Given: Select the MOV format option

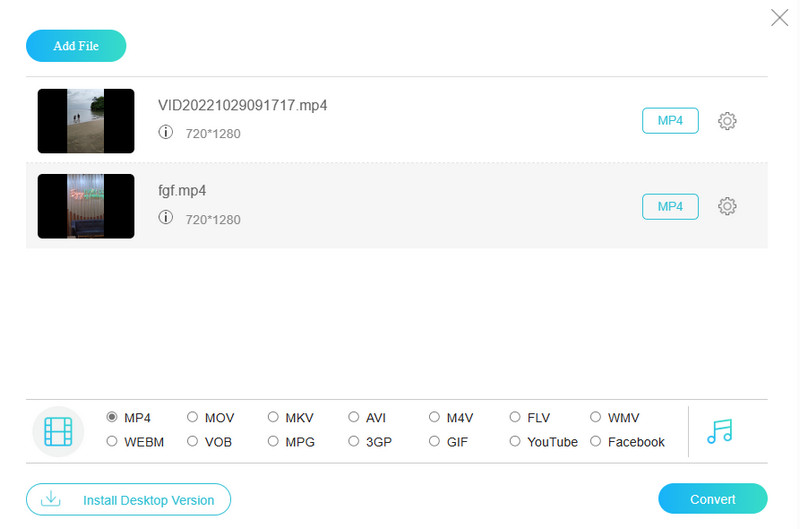Looking at the screenshot, I should pos(193,417).
